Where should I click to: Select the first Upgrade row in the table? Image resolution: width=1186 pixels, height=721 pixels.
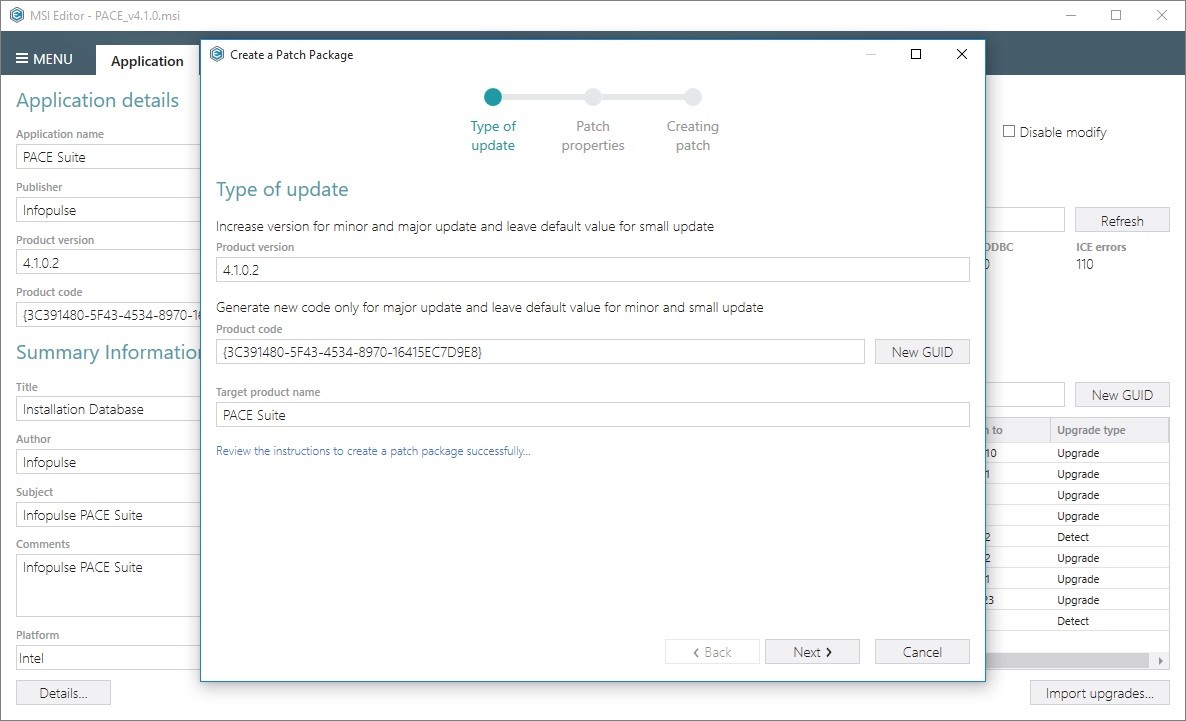coord(1078,453)
